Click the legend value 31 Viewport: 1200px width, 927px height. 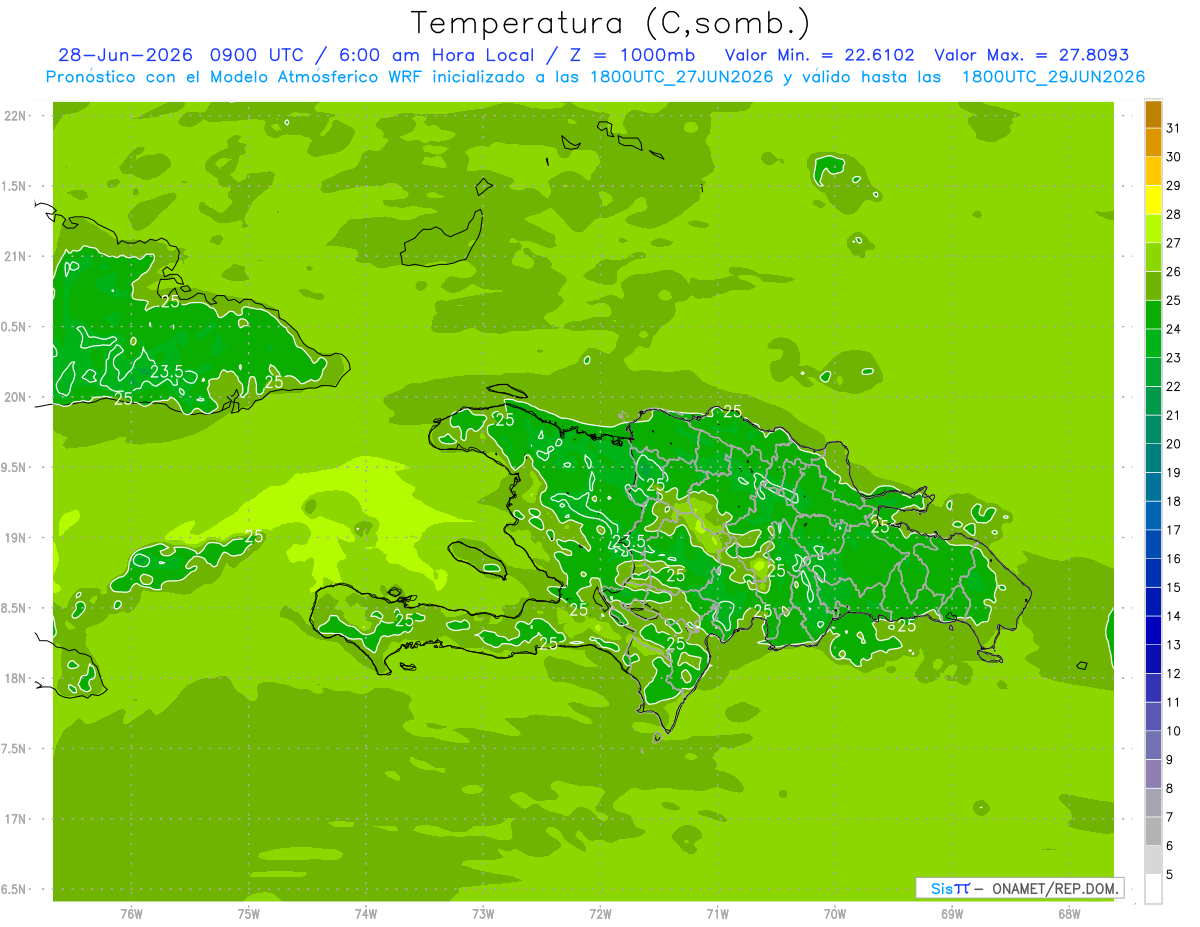point(1173,128)
